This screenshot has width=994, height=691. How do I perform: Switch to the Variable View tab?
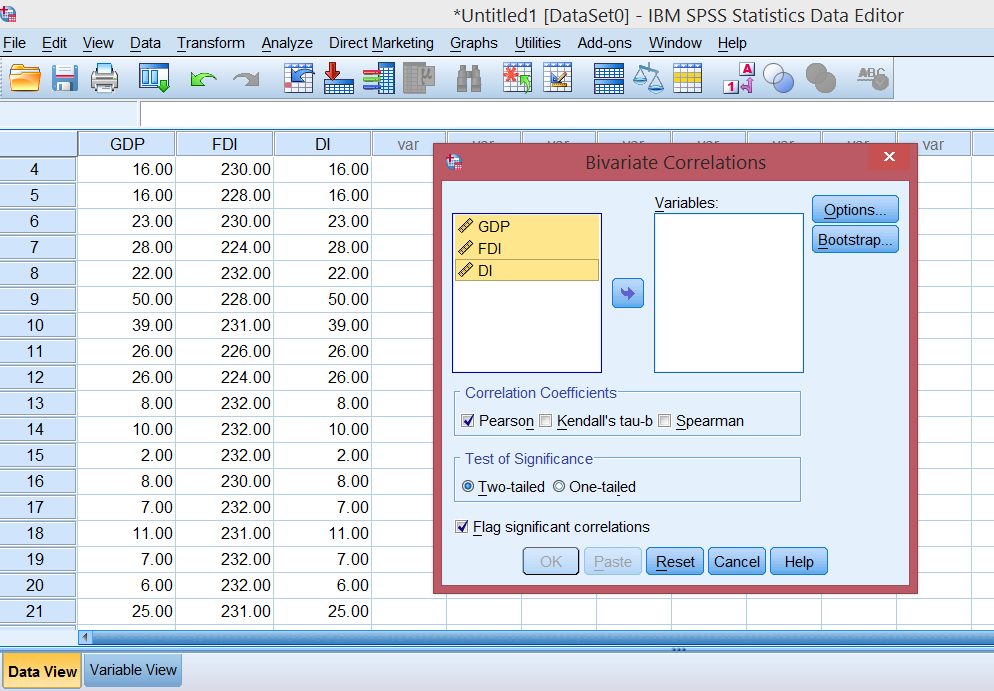[x=133, y=670]
